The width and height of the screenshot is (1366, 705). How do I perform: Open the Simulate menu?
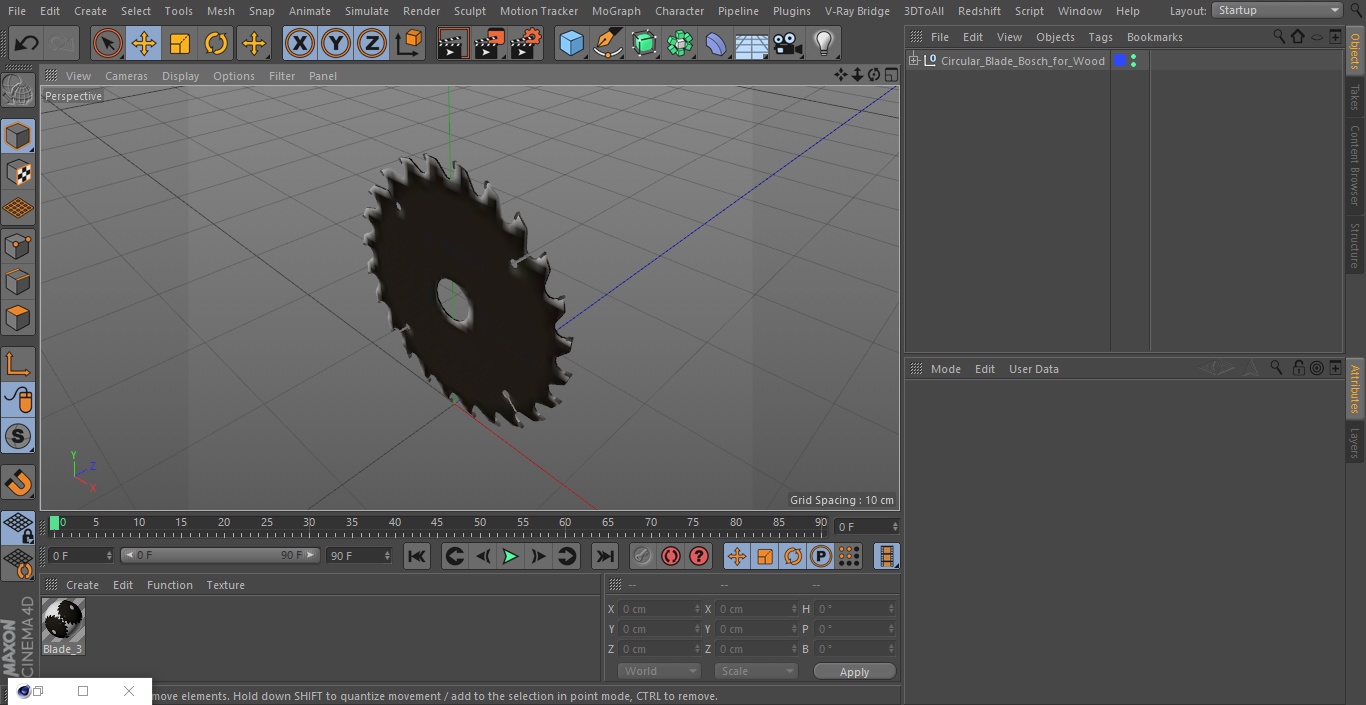click(367, 11)
